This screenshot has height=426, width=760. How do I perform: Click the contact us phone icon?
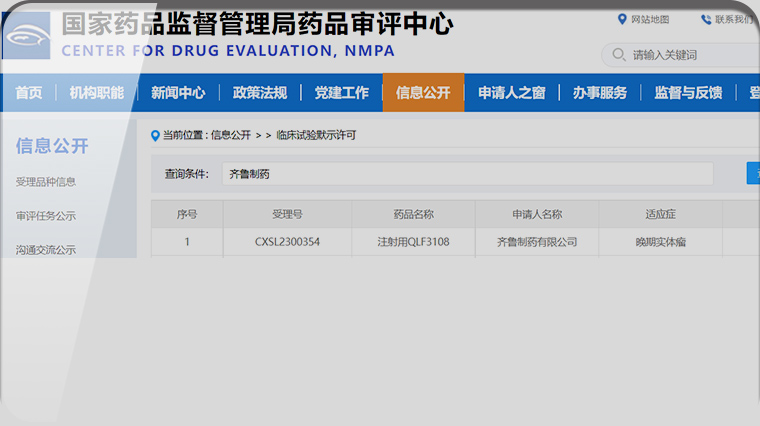[x=706, y=19]
